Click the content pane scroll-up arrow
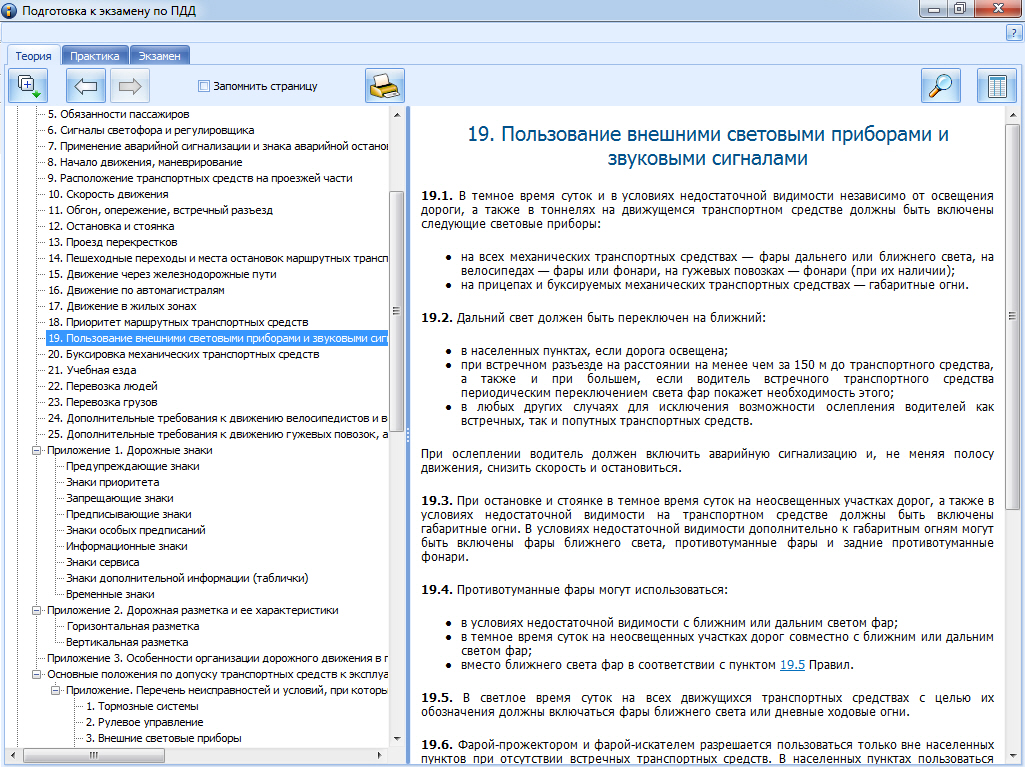Screen dimensions: 1025x767 1012,114
